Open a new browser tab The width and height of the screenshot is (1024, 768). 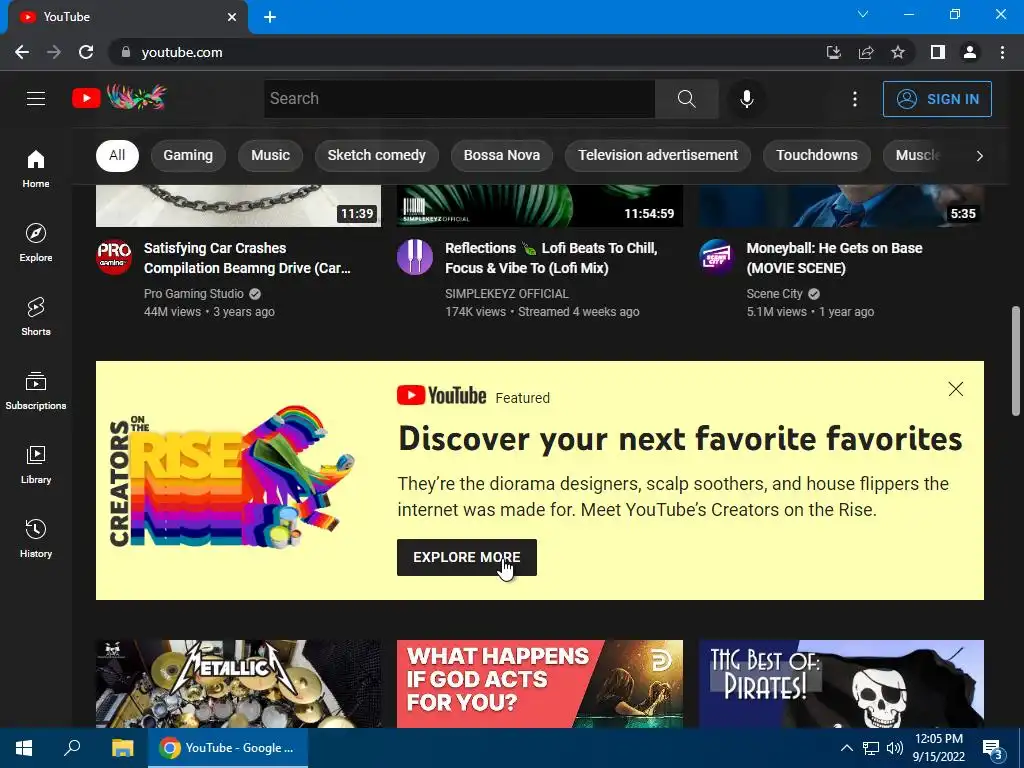[x=270, y=17]
